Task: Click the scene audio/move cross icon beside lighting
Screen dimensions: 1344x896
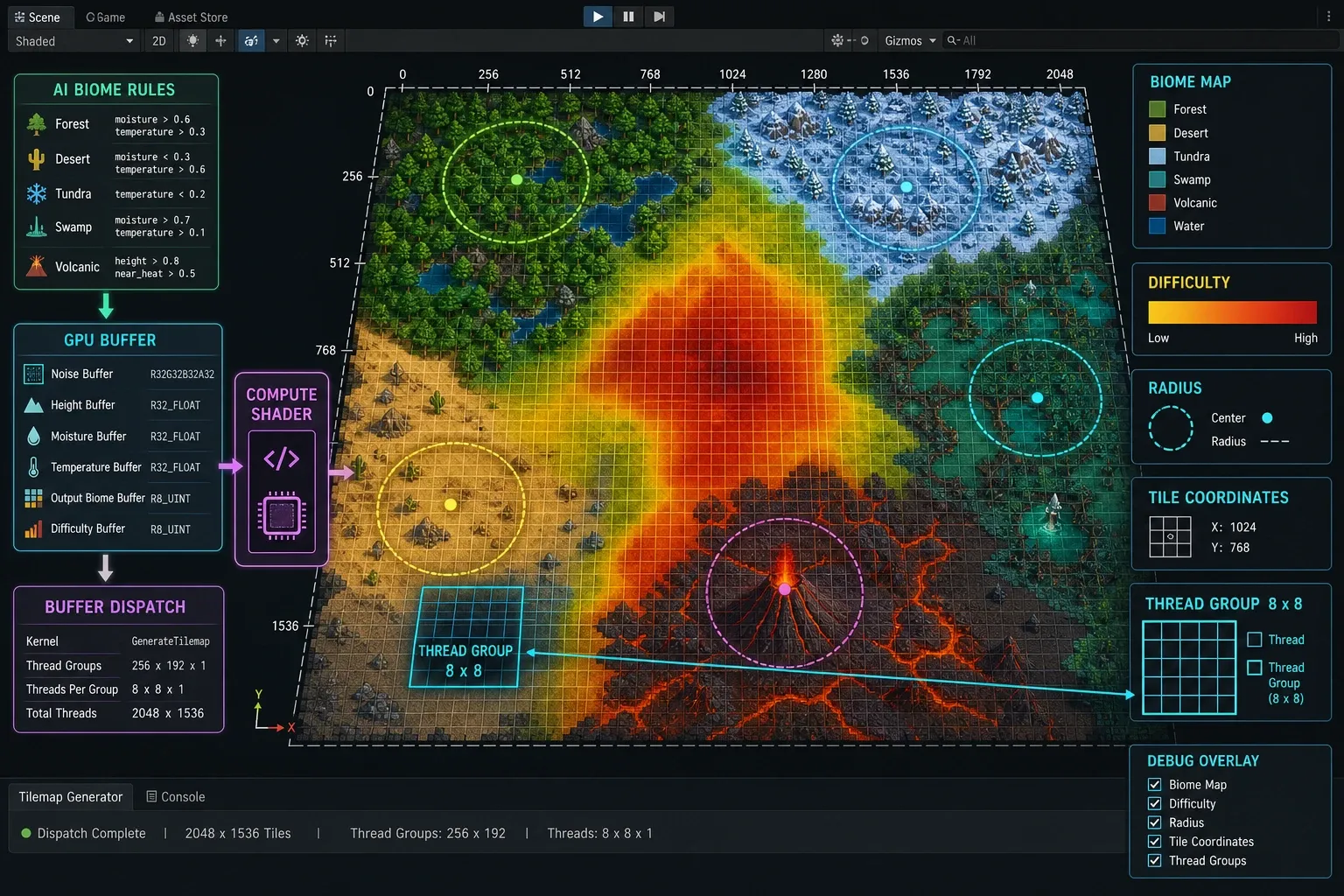Action: [x=220, y=41]
